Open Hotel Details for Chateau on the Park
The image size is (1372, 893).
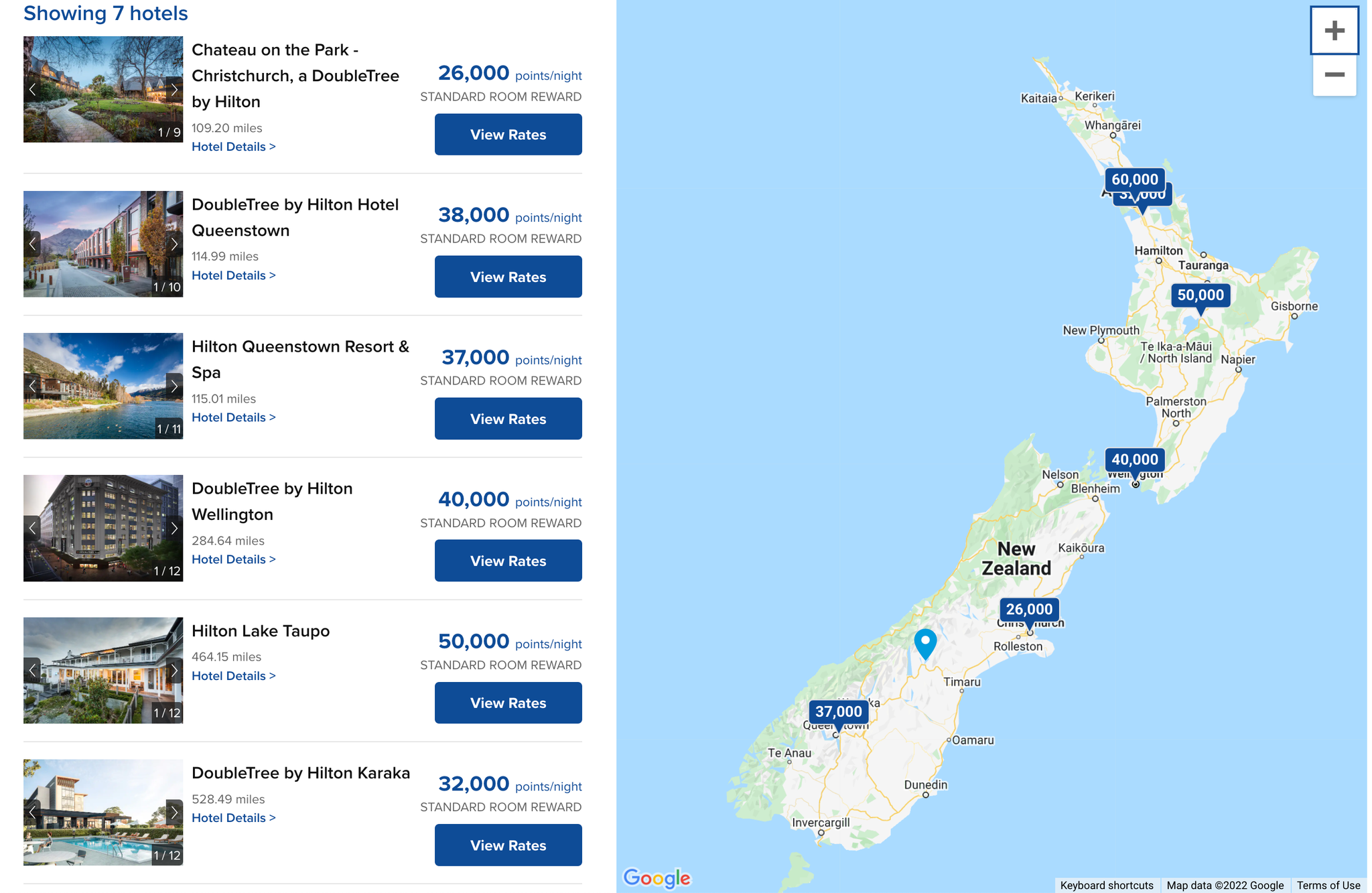pyautogui.click(x=233, y=146)
